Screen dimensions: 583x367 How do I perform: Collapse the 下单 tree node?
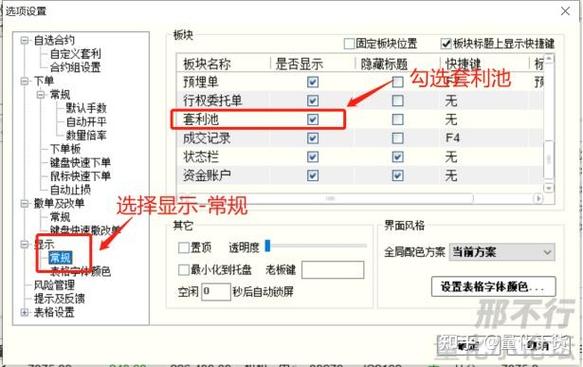pyautogui.click(x=25, y=81)
